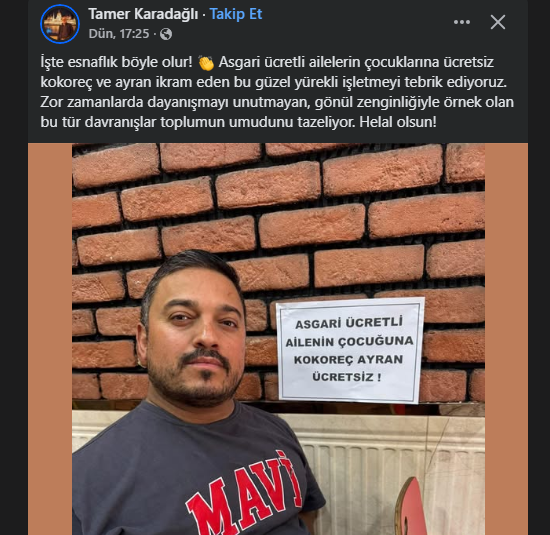Click the red MAVİ lettering on the t-shirt
This screenshot has width=550, height=535.
pos(242,491)
